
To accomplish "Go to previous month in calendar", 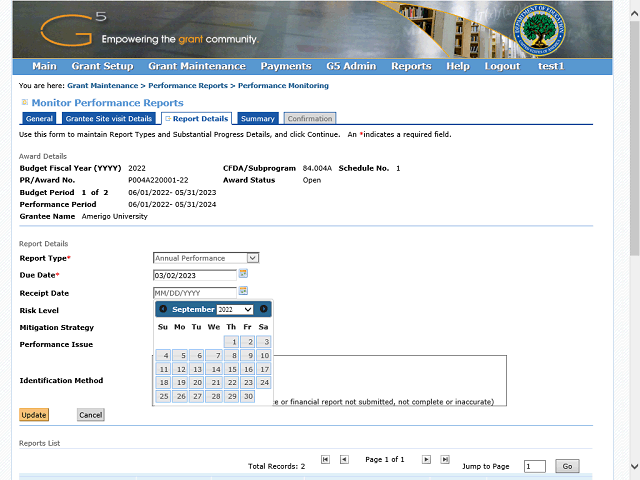I will [x=163, y=309].
